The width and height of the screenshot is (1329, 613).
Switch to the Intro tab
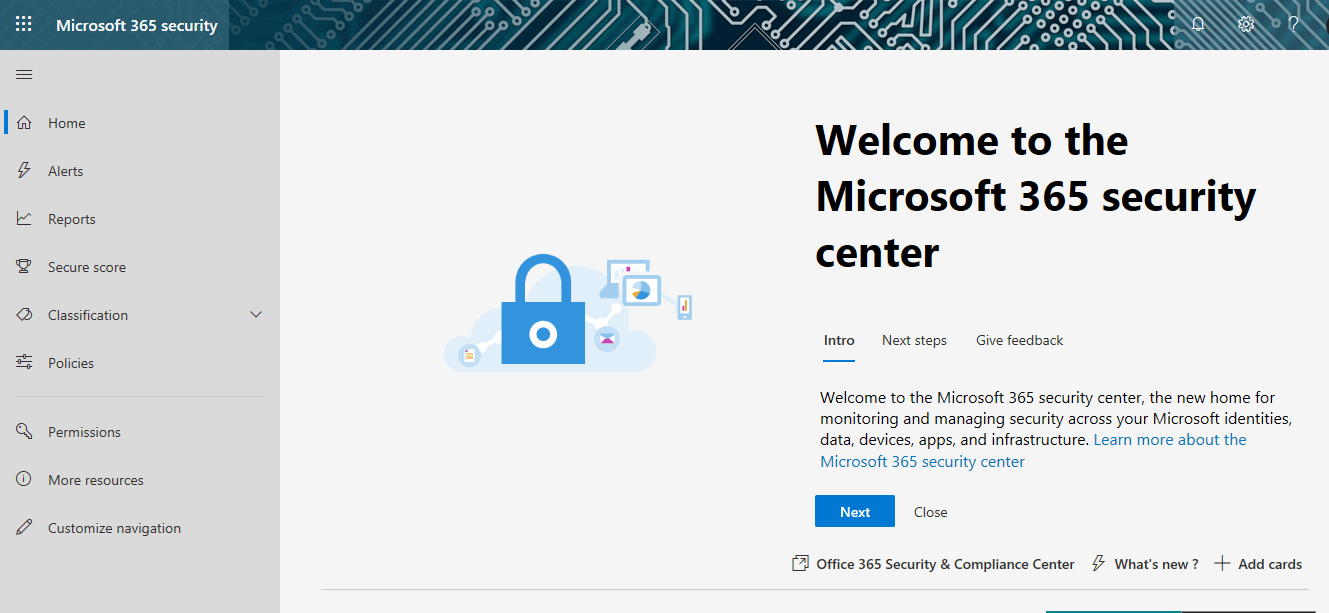(x=839, y=341)
